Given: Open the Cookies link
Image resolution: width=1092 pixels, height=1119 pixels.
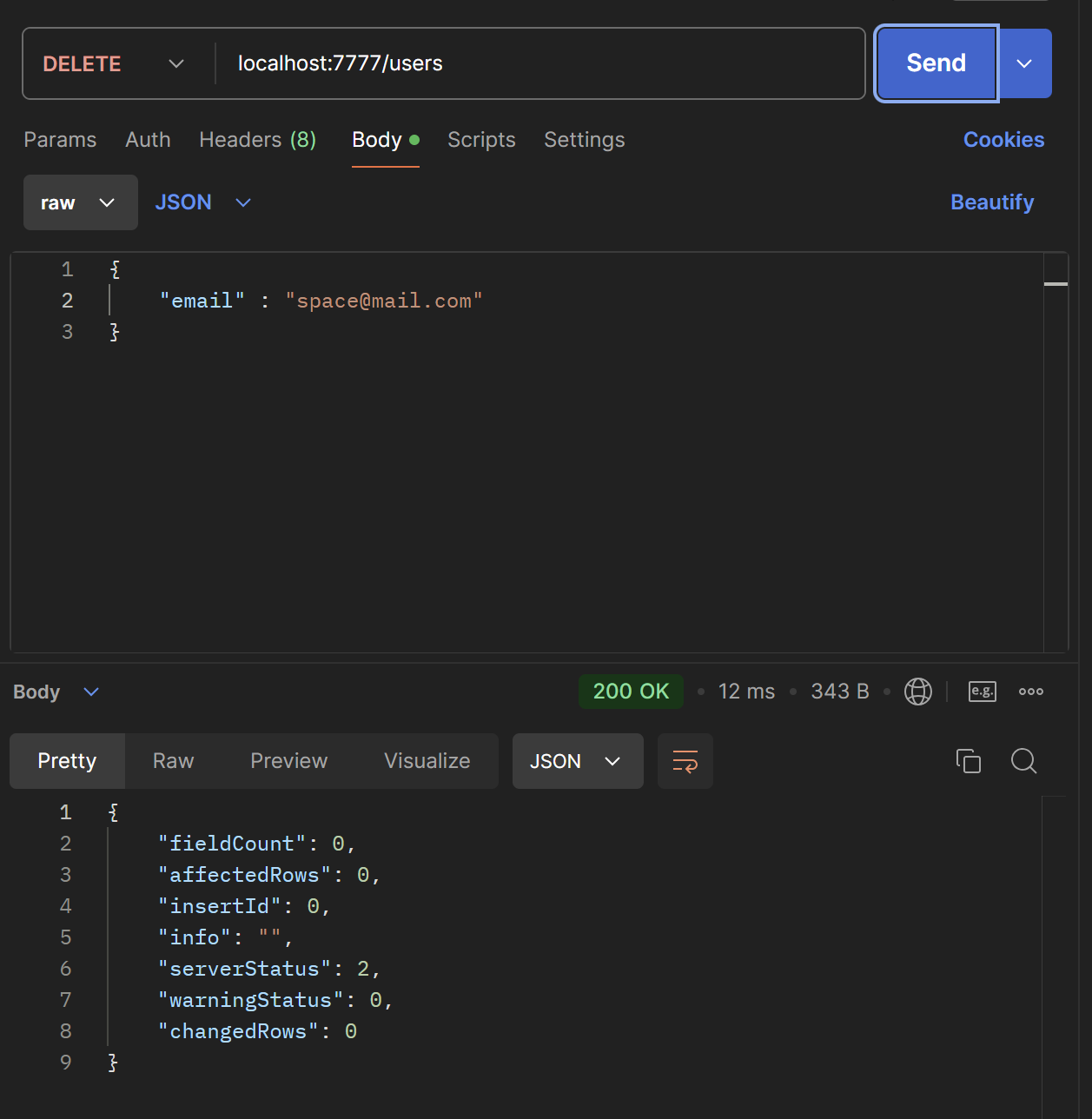Looking at the screenshot, I should point(1003,140).
